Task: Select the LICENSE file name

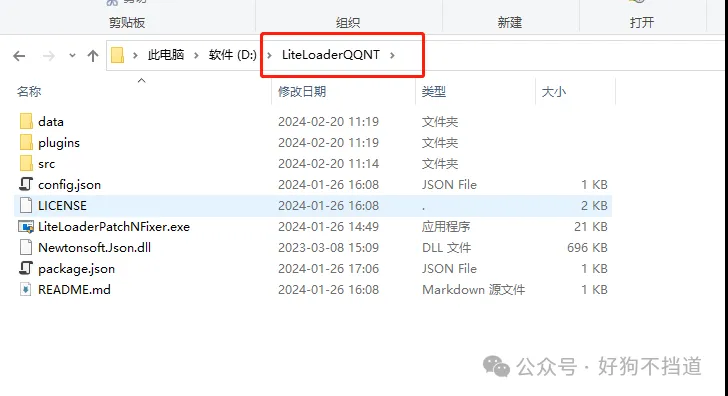Action: pos(62,206)
